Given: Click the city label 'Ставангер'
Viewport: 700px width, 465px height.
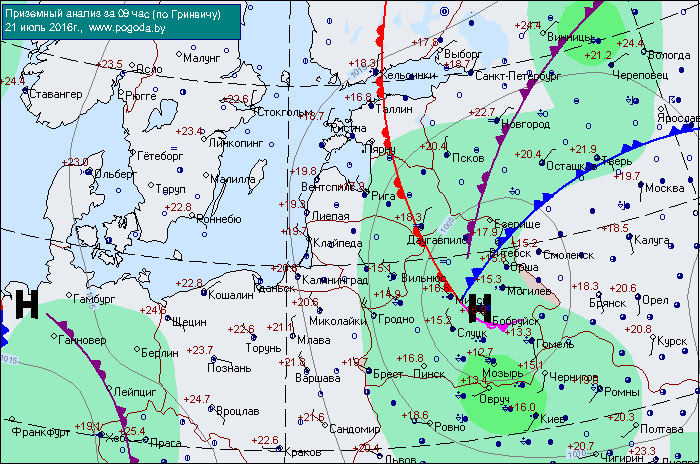Looking at the screenshot, I should (56, 94).
